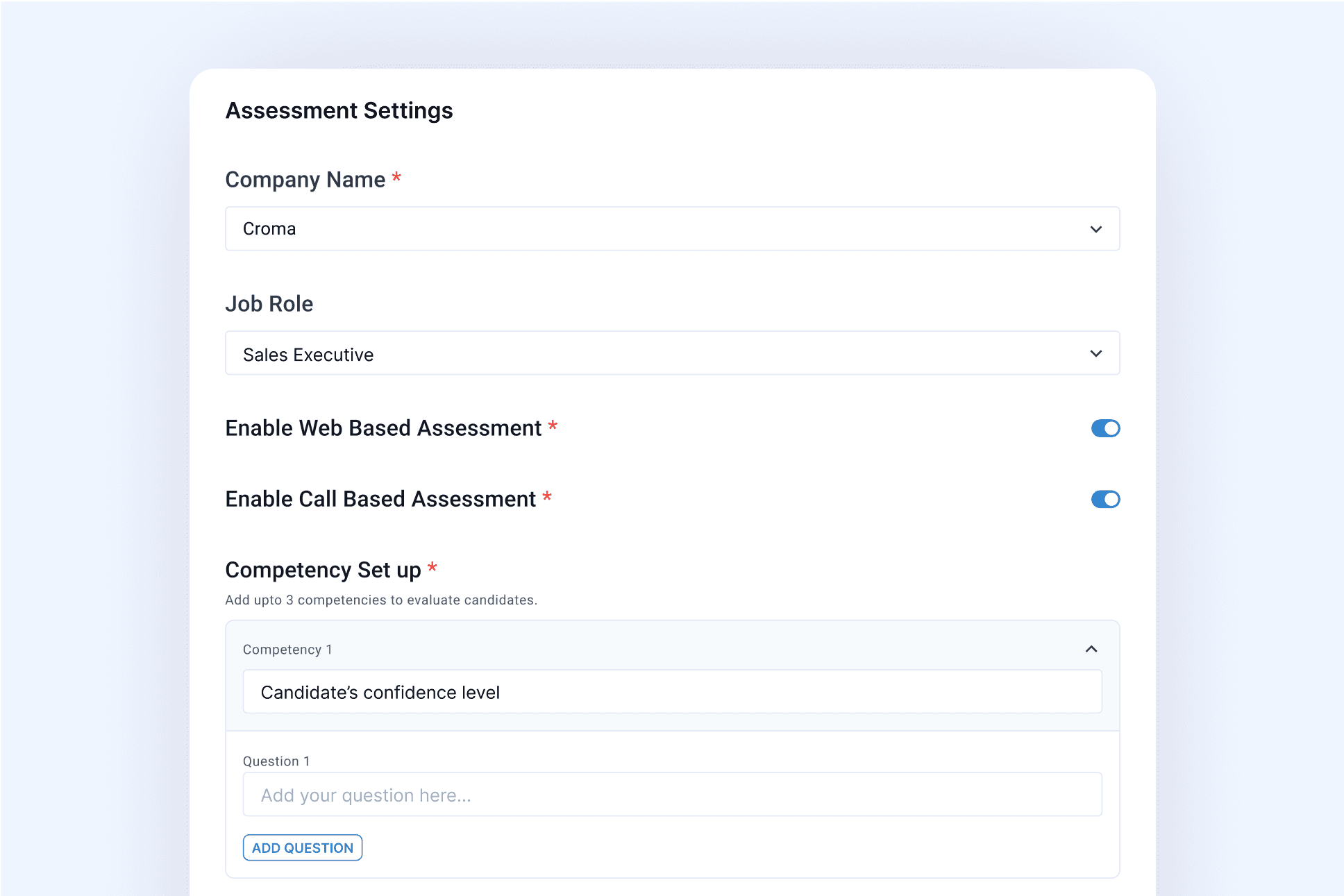Click the 'Add upto 3 competencies' helper text

click(x=380, y=600)
